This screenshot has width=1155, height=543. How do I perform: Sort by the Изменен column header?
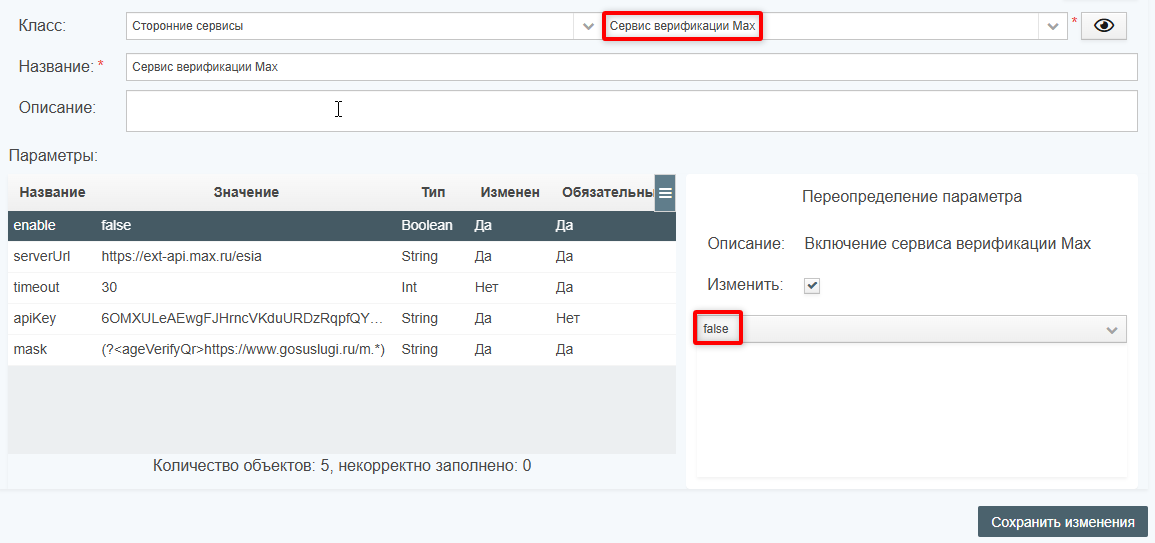[510, 192]
